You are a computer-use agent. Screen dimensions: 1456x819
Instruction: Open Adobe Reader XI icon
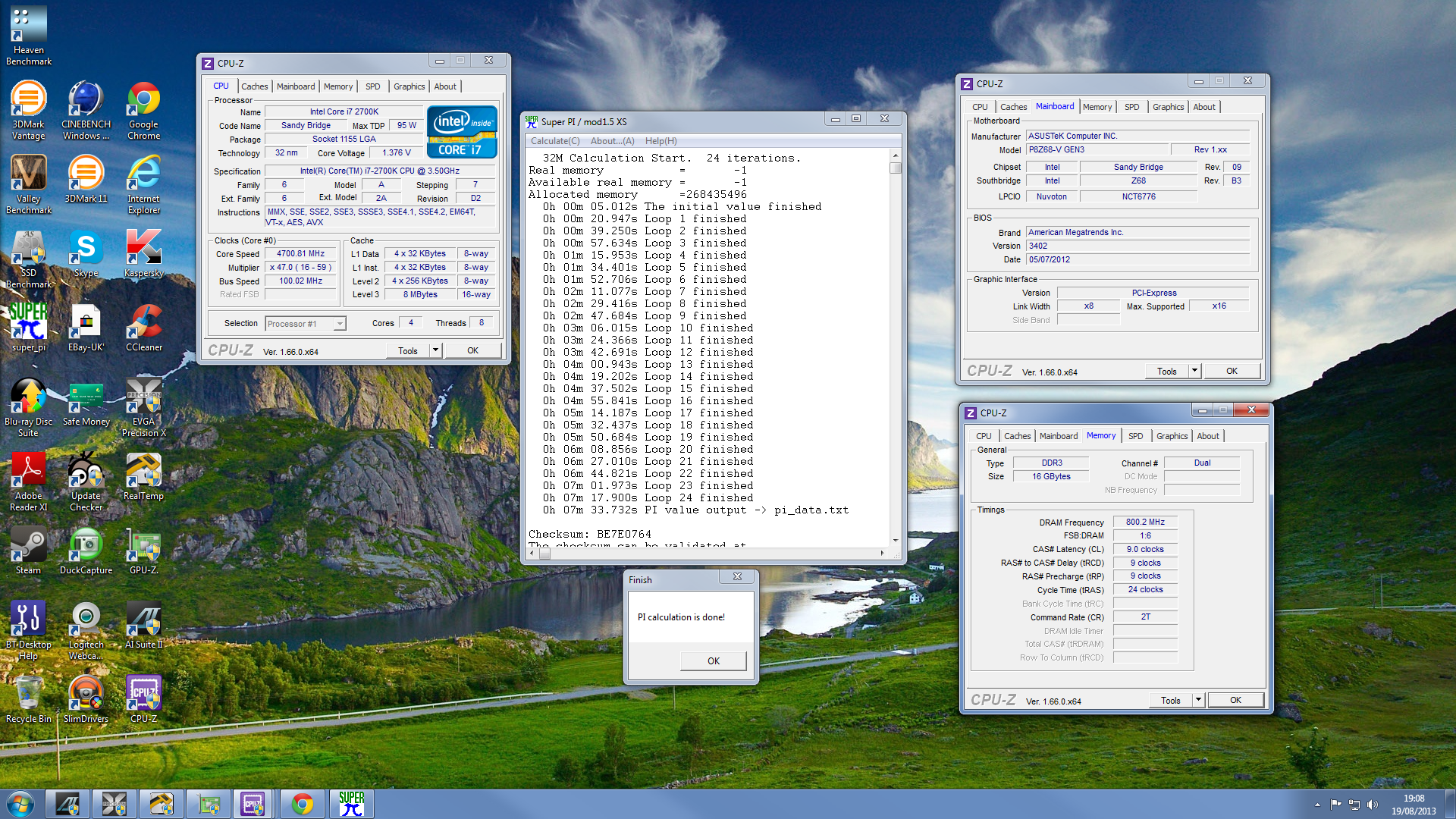(29, 482)
